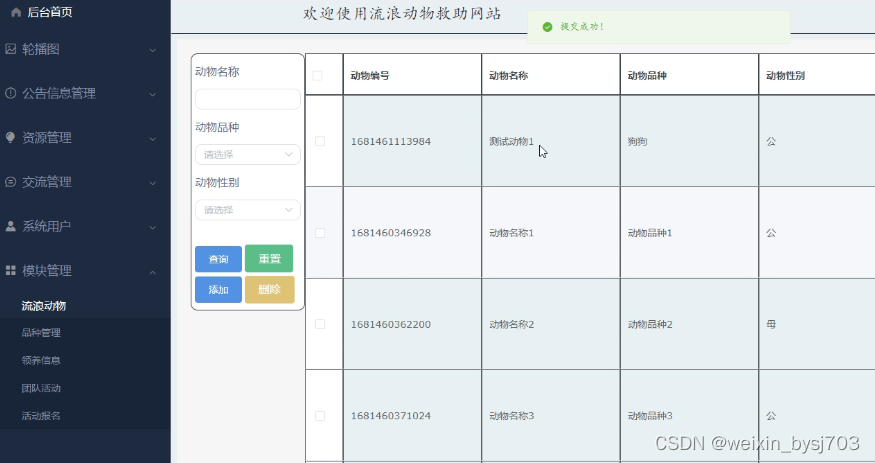875x463 pixels.
Task: Click the home icon beside 后台首页
Action: (16, 12)
